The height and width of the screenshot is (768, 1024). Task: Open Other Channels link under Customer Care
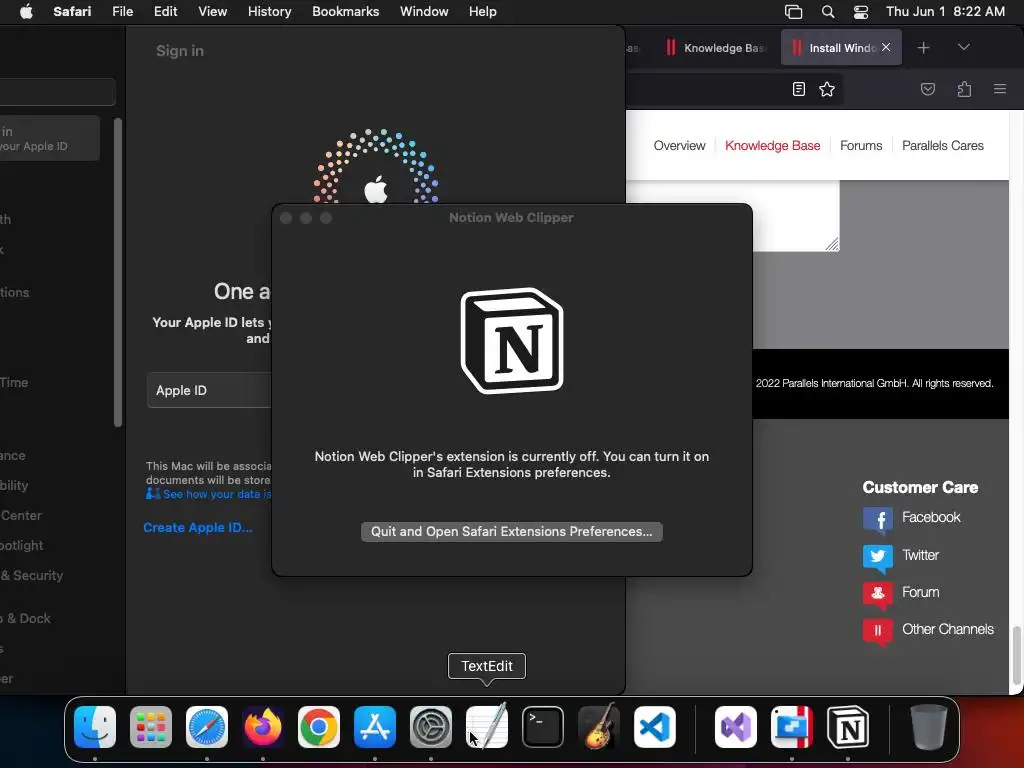tap(948, 630)
